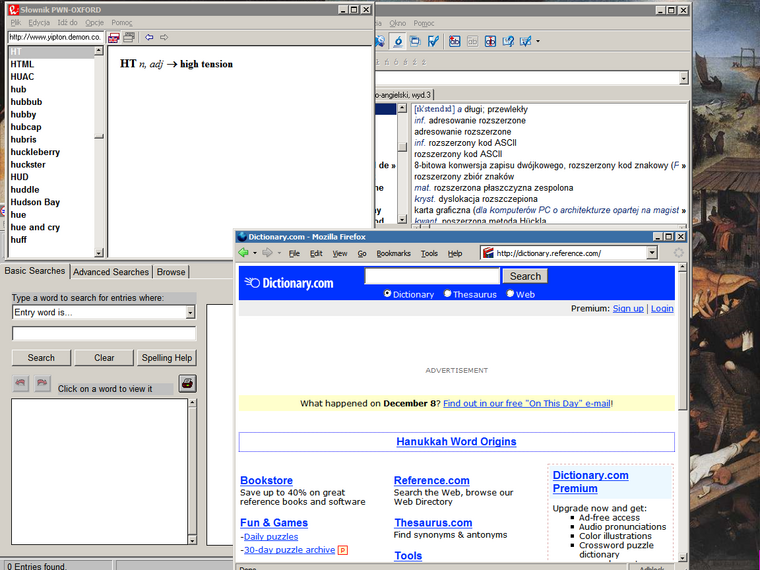This screenshot has width=760, height=570.
Task: Click the Basic Searches word input field
Action: 104,333
